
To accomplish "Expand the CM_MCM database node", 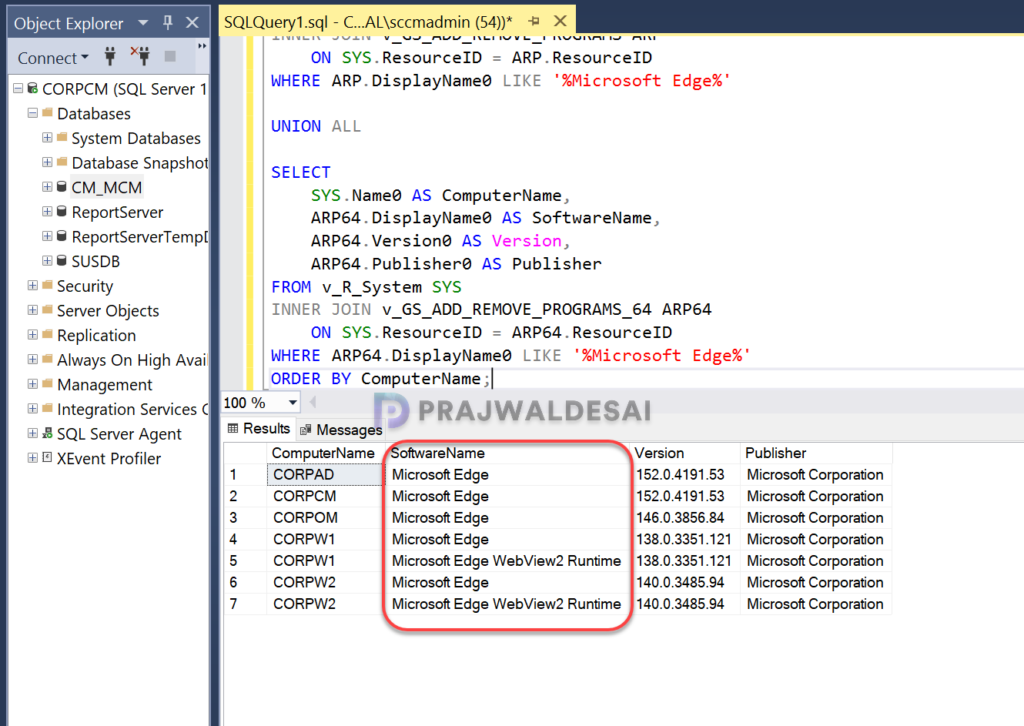I will coord(47,187).
